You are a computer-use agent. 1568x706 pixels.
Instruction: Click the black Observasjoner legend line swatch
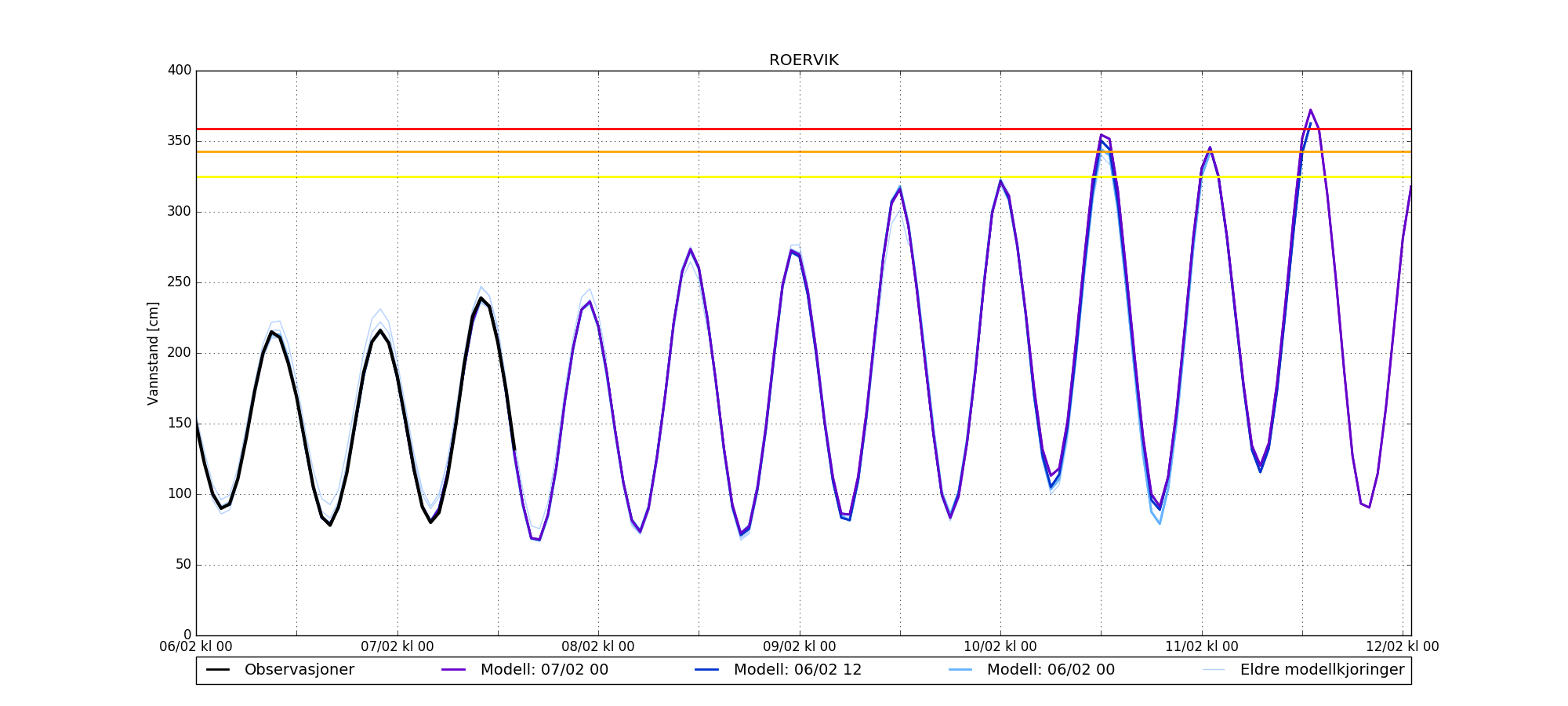(x=218, y=670)
